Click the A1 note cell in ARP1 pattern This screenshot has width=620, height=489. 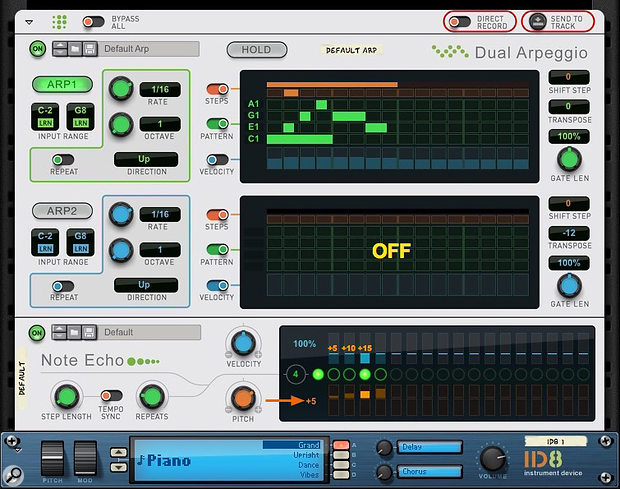point(321,104)
